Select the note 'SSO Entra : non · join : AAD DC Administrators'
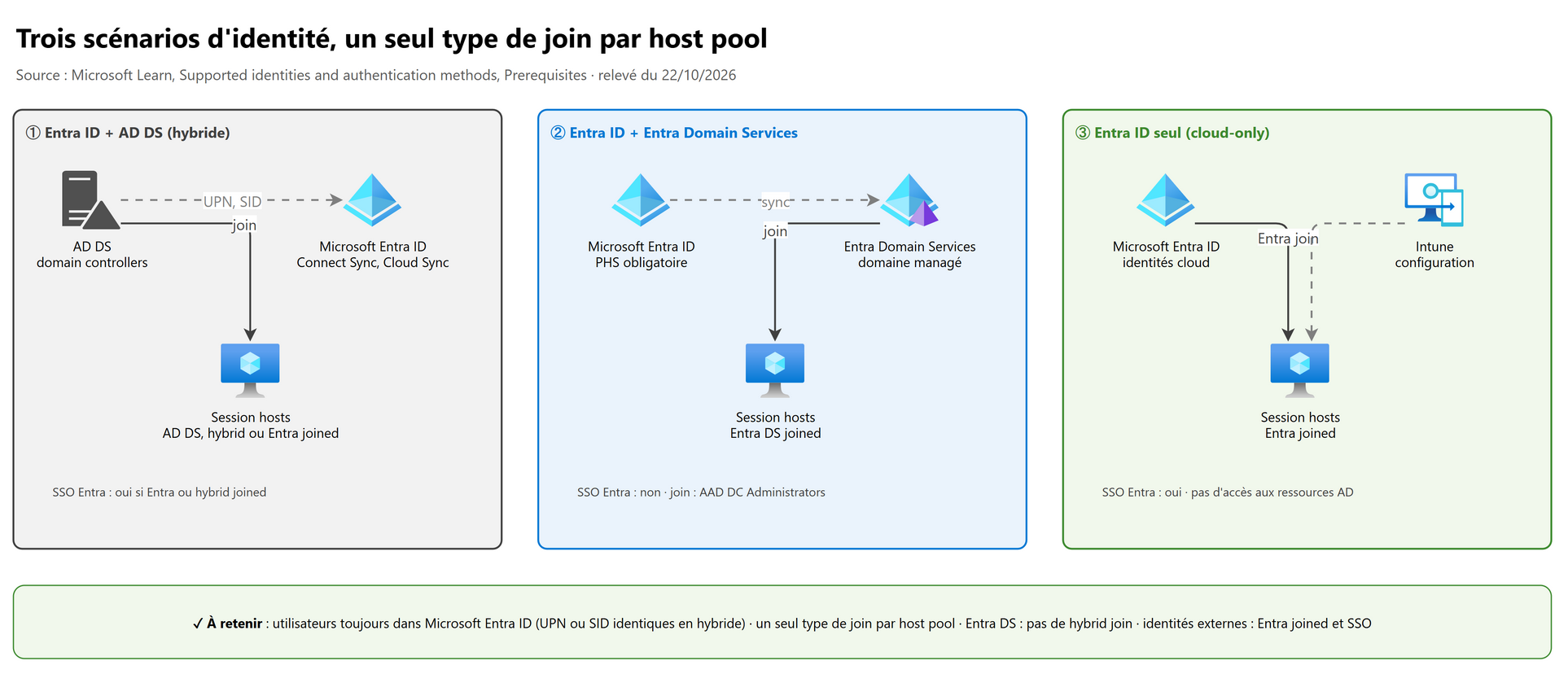Viewport: 1568px width, 674px height. coord(701,492)
